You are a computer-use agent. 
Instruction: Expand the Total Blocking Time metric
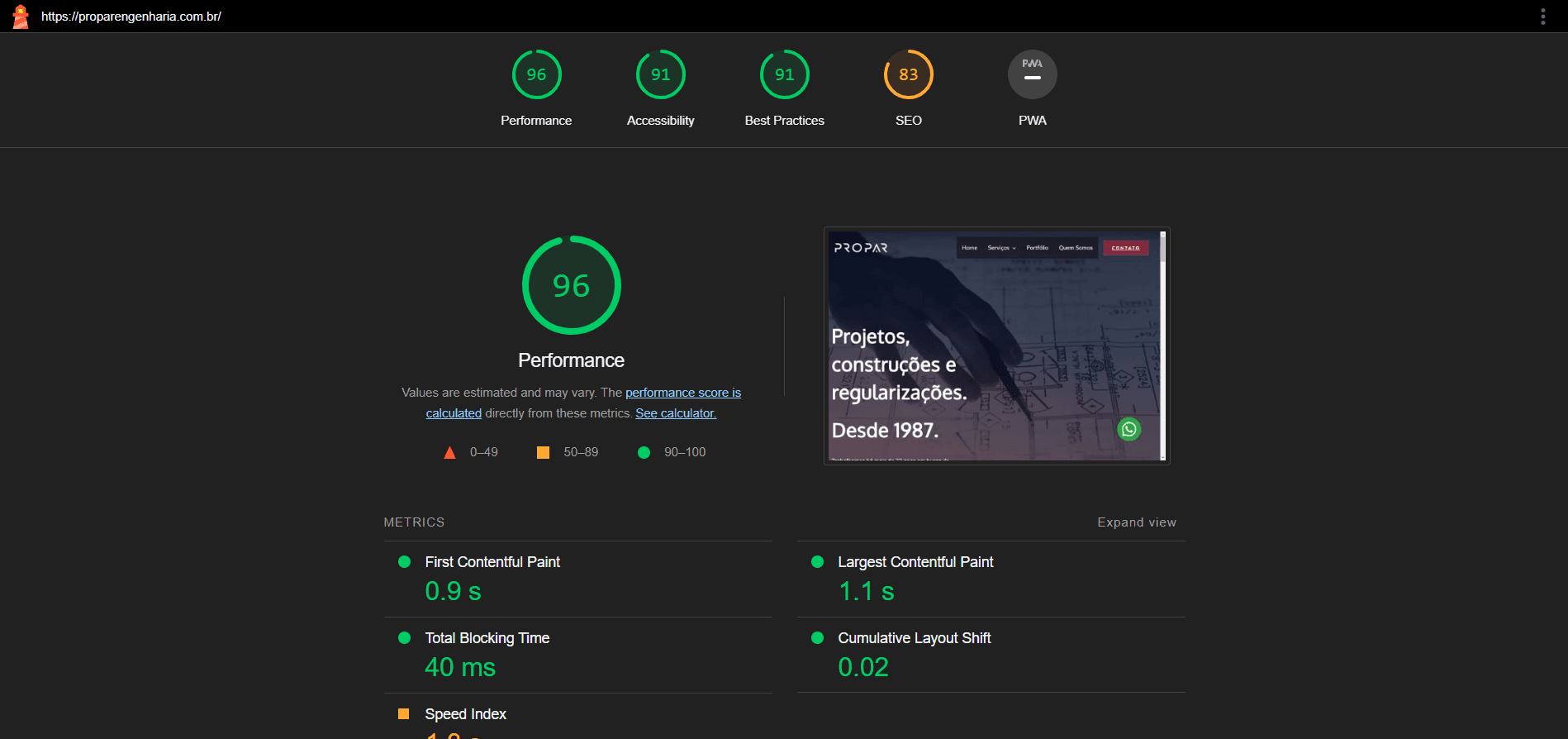point(487,638)
